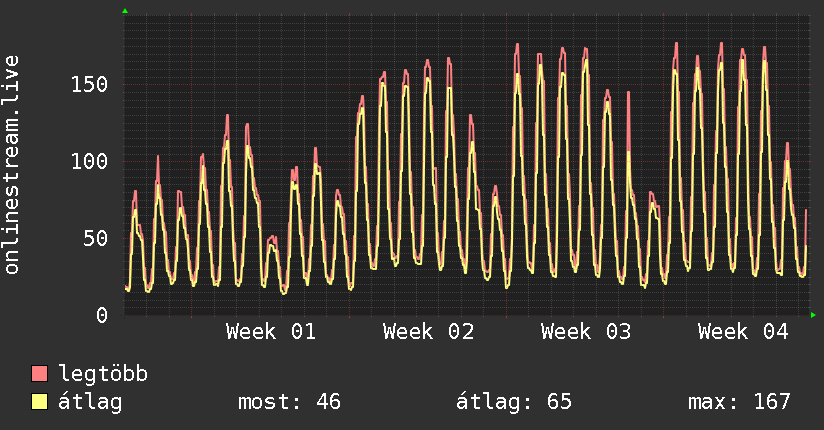
Task: Click the onlinestream.live vertical axis title
Action: (x=11, y=165)
